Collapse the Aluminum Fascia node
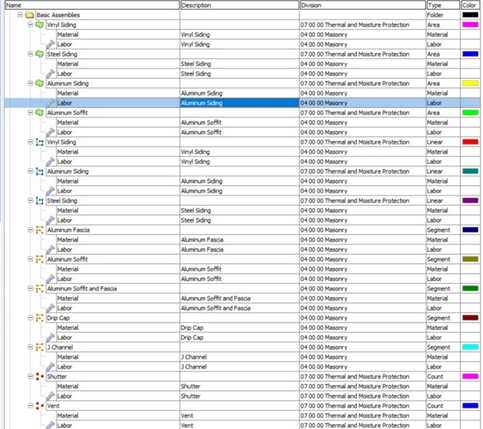Image resolution: width=483 pixels, height=429 pixels. click(x=30, y=230)
